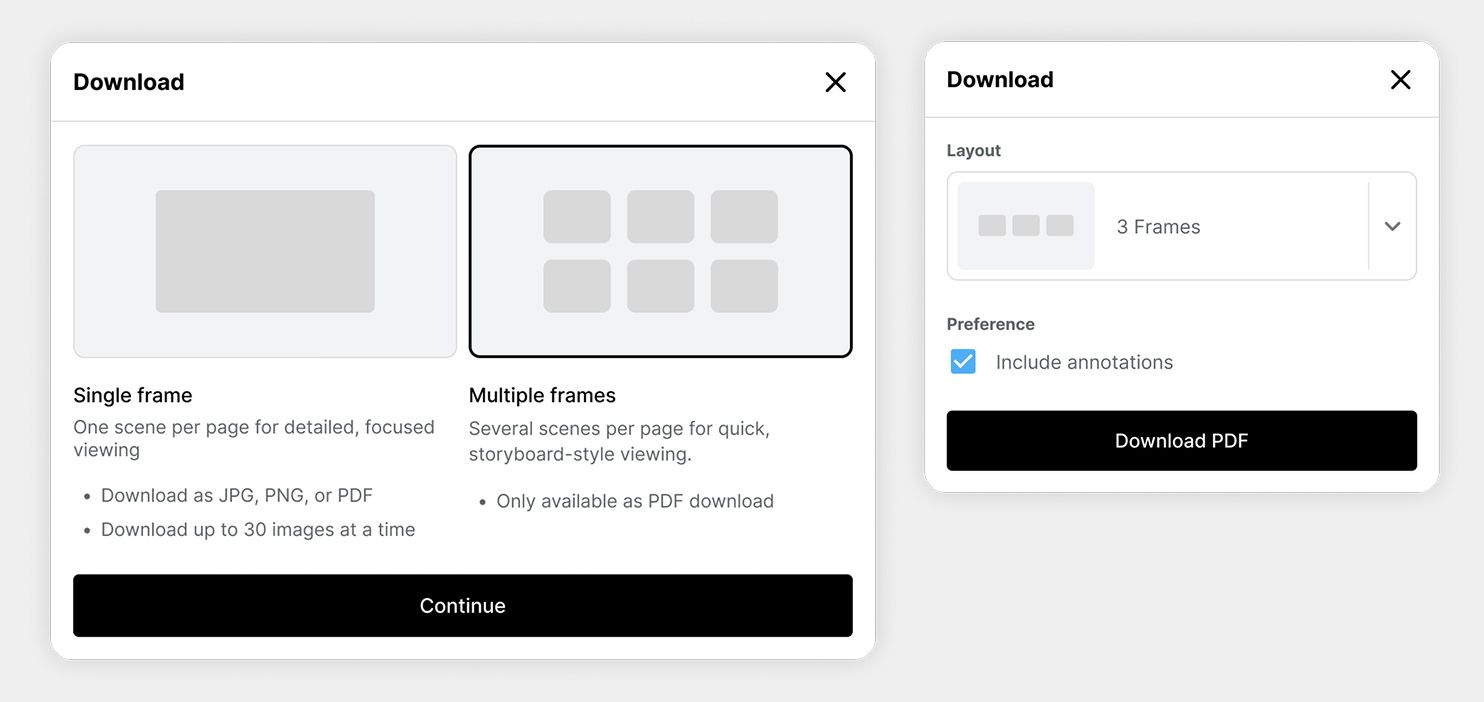1484x702 pixels.
Task: Click the 3 Frames layout field
Action: 1181,226
